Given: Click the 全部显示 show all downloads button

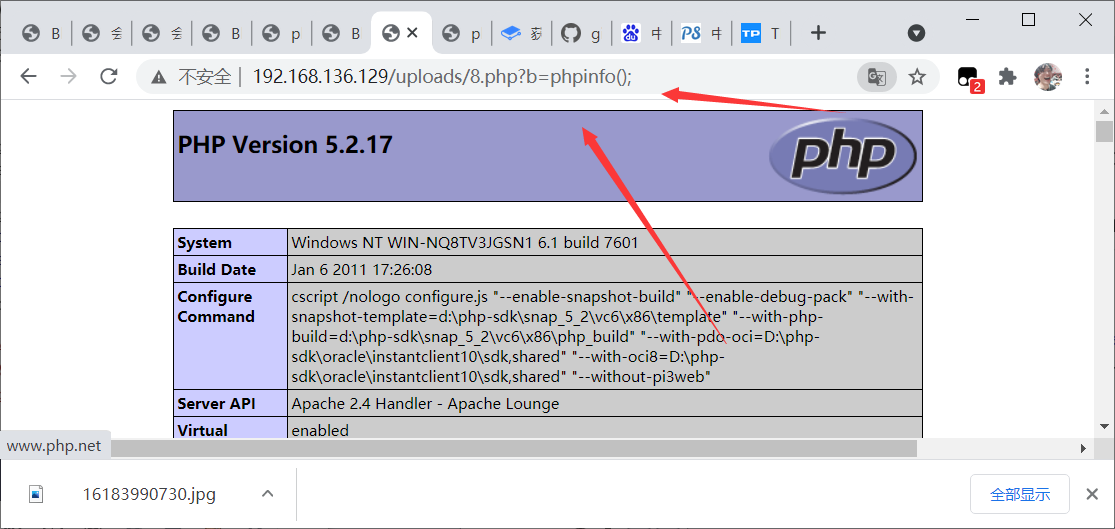Looking at the screenshot, I should point(1020,494).
